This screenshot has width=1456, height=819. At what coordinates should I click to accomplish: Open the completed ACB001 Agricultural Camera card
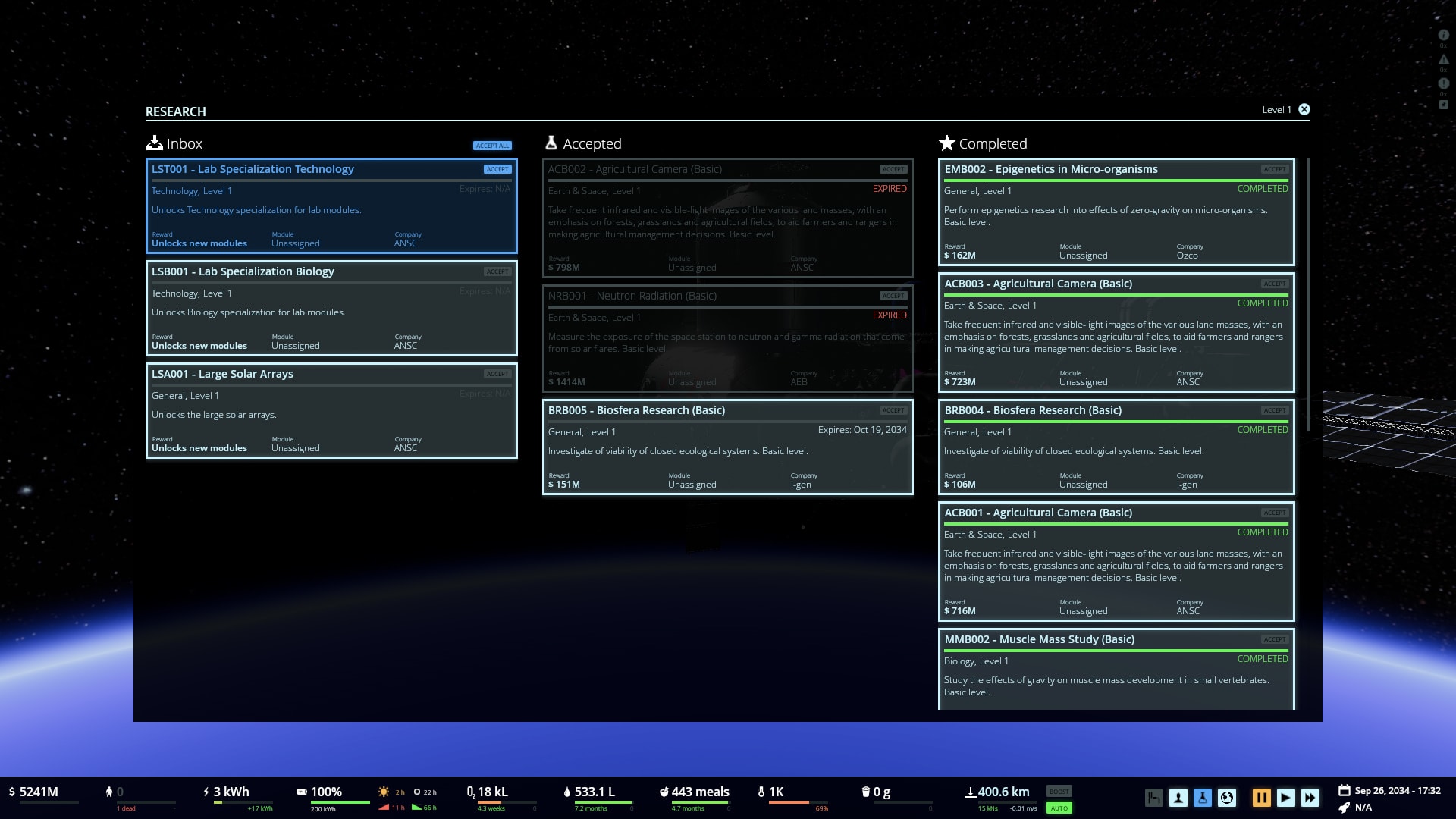[1116, 561]
